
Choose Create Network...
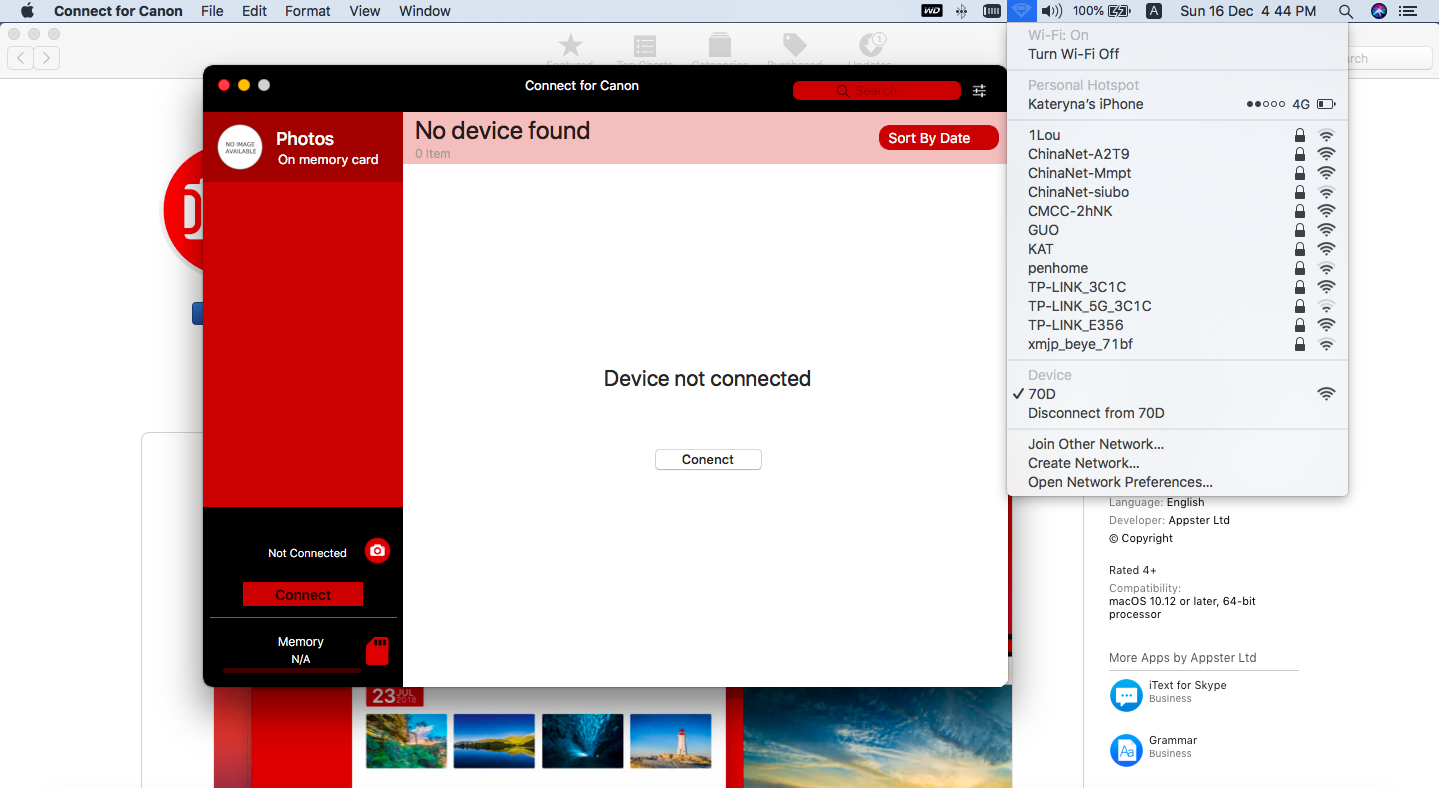coord(1177,463)
